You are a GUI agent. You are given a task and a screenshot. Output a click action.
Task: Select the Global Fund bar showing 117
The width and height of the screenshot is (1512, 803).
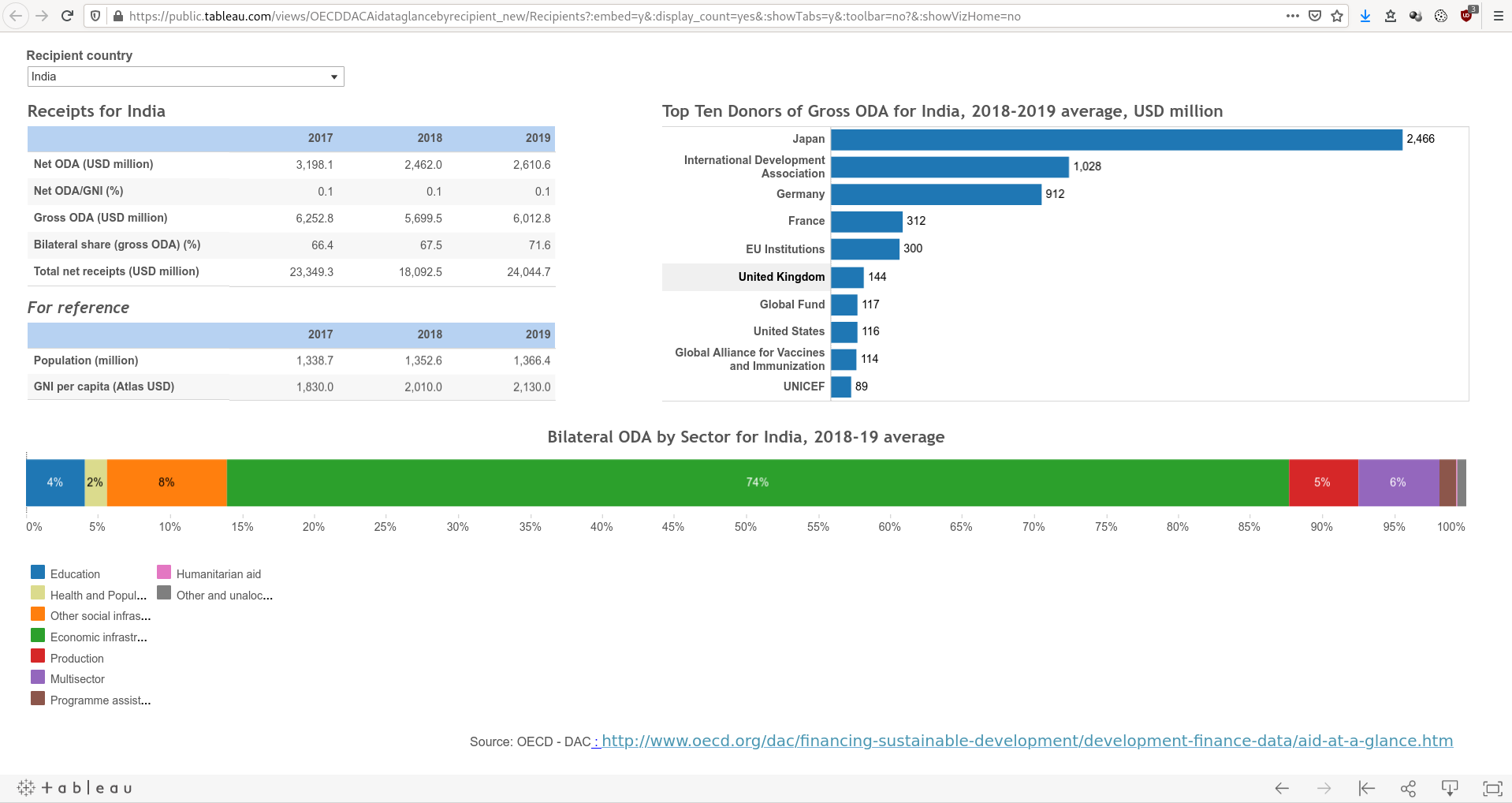[x=844, y=304]
